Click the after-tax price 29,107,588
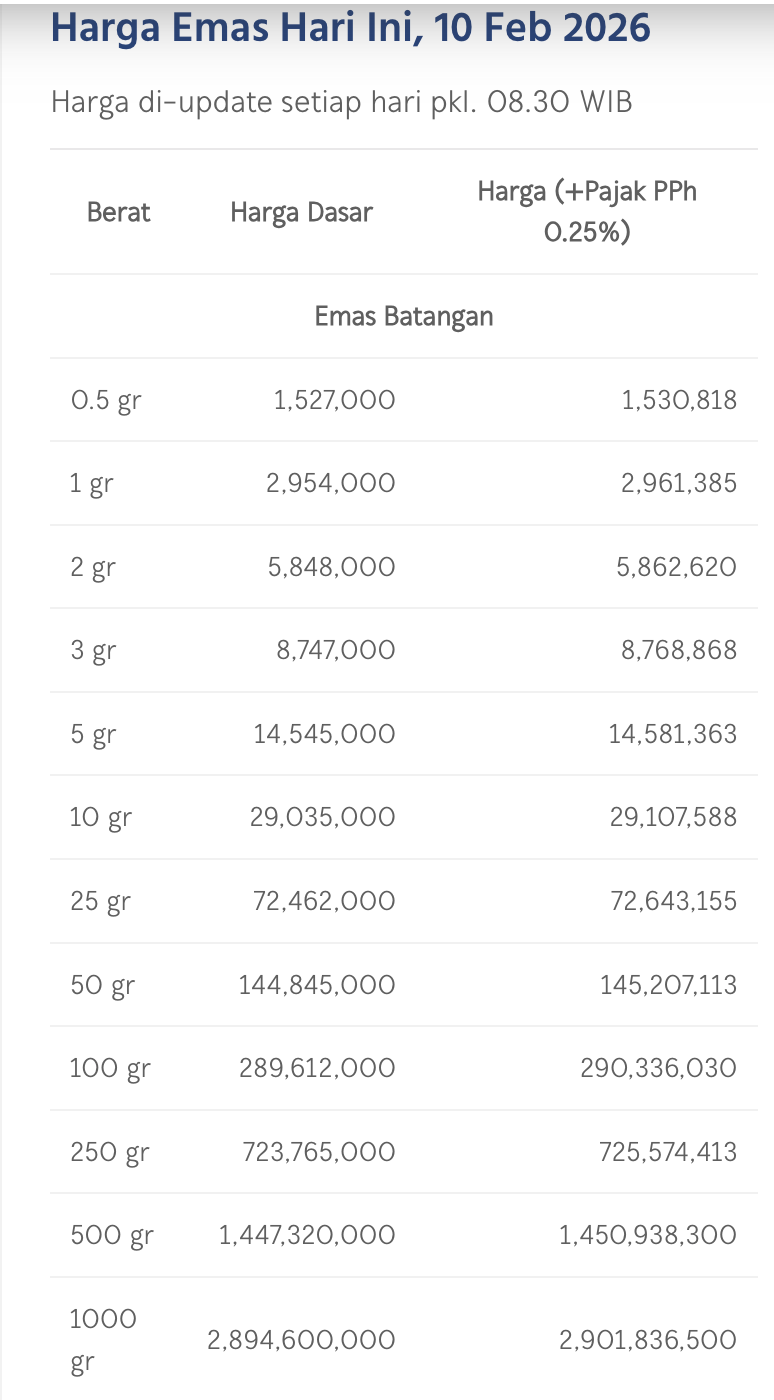Image resolution: width=774 pixels, height=1400 pixels. (x=673, y=818)
